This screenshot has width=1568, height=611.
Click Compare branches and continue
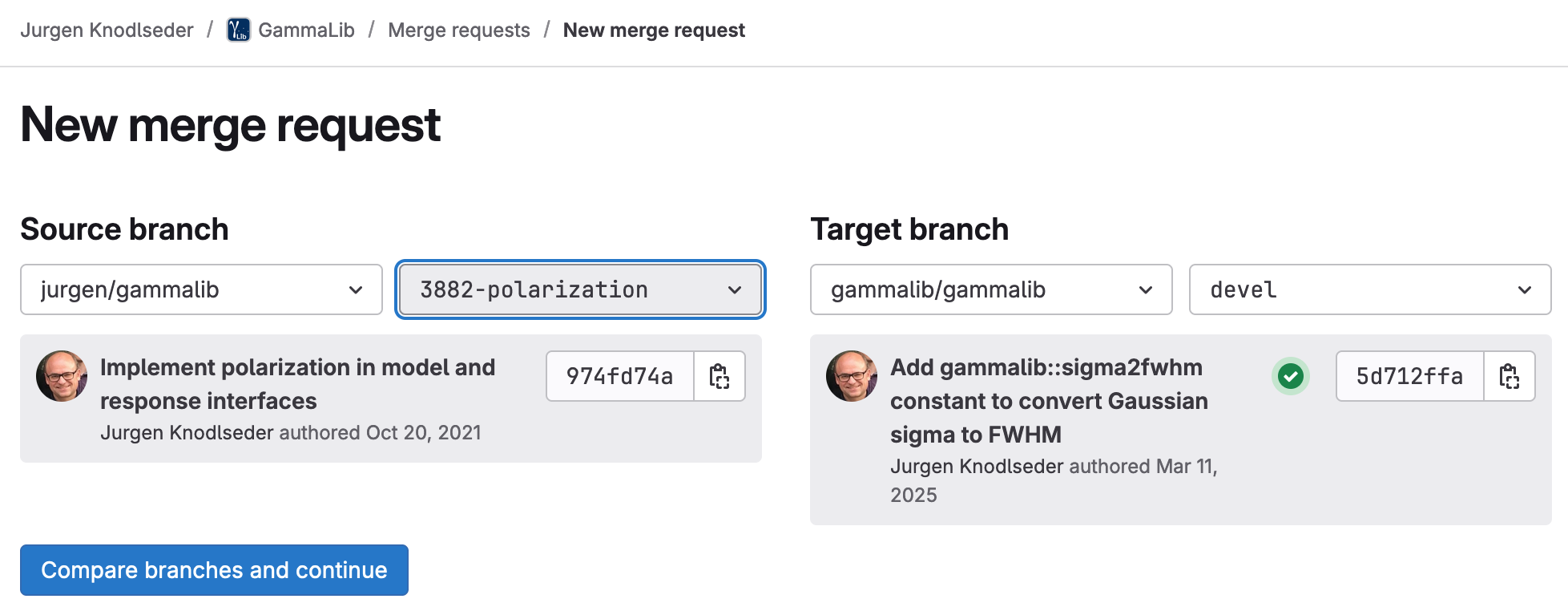pos(214,570)
